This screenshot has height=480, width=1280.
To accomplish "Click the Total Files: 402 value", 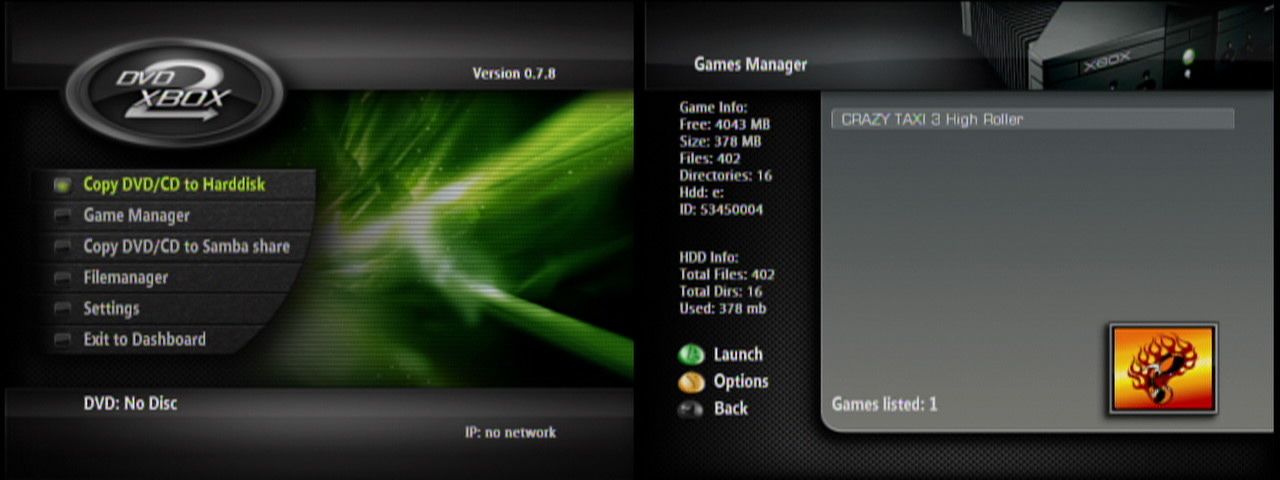I will [x=727, y=274].
